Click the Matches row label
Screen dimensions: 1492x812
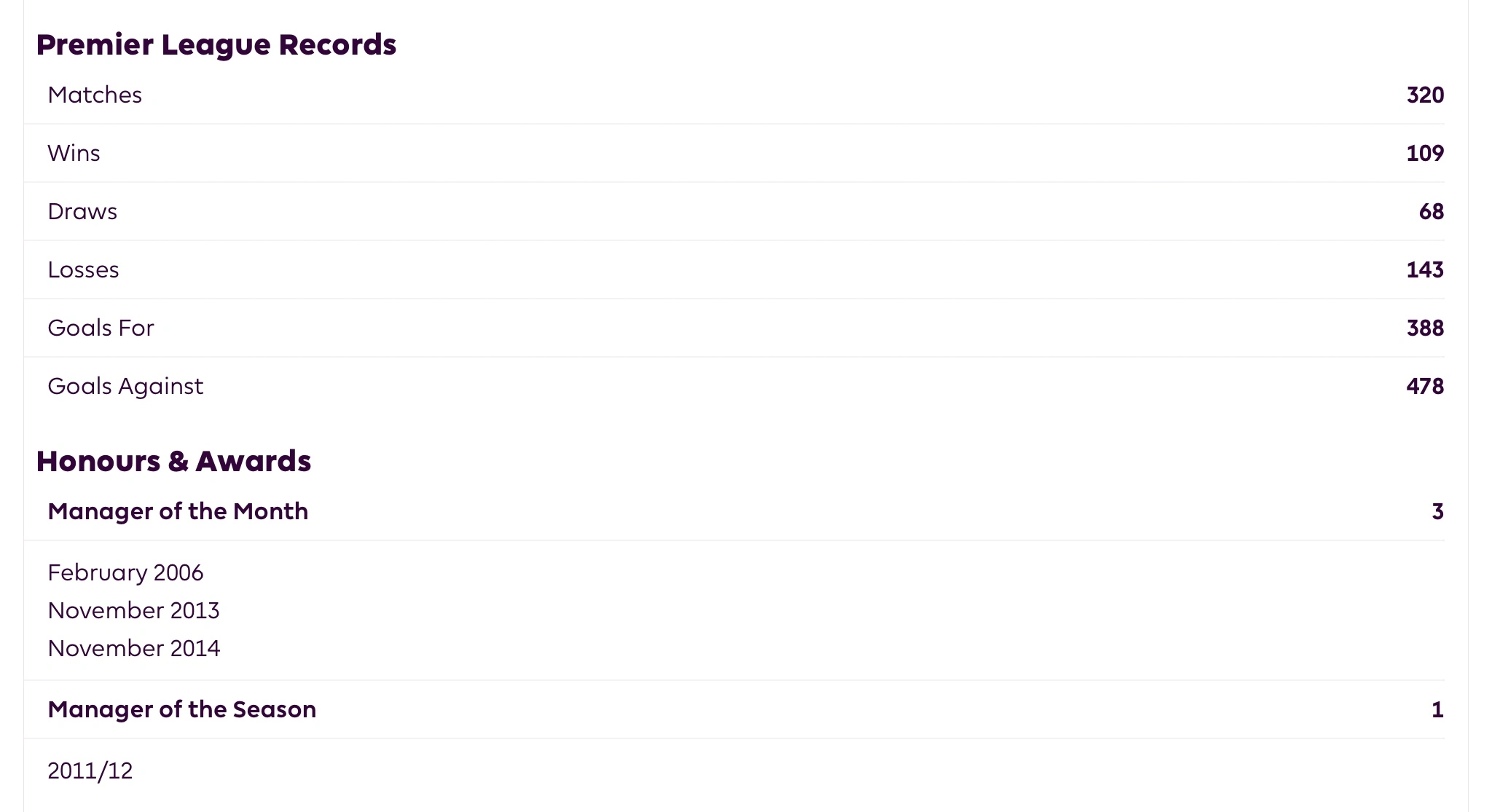pyautogui.click(x=95, y=95)
